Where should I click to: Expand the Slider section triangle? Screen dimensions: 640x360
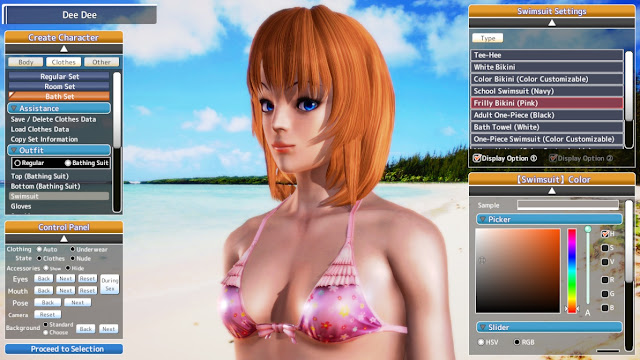tap(483, 327)
